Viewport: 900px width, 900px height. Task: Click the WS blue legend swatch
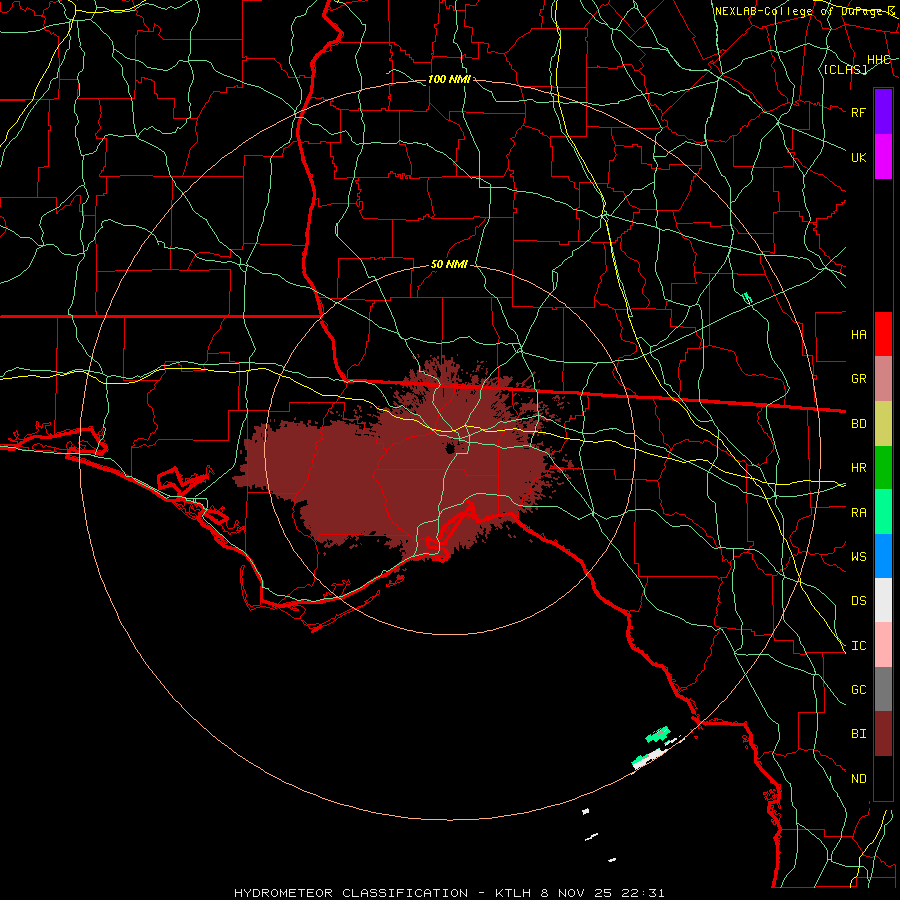click(x=883, y=556)
